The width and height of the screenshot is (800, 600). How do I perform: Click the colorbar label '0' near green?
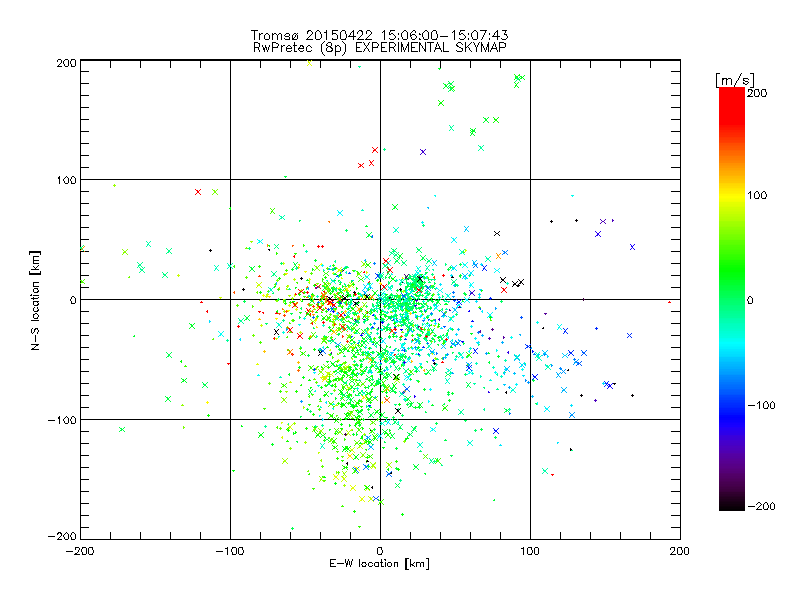(750, 300)
